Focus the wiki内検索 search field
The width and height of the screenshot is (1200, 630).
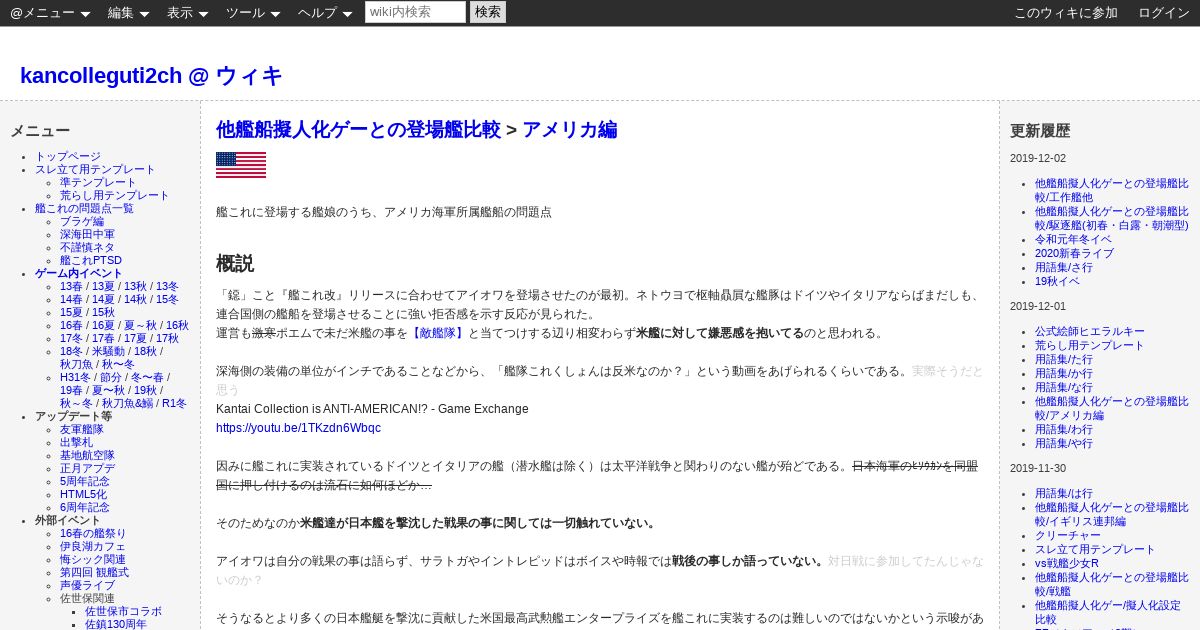point(415,12)
